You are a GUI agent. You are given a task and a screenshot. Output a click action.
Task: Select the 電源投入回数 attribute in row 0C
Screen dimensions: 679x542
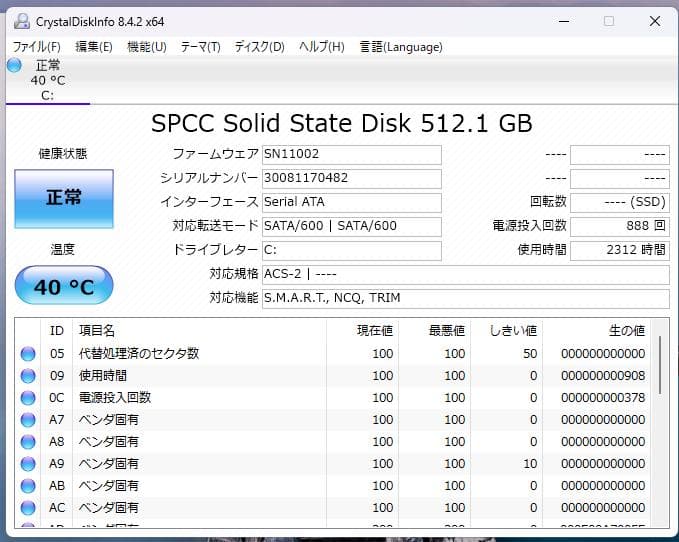(115, 398)
